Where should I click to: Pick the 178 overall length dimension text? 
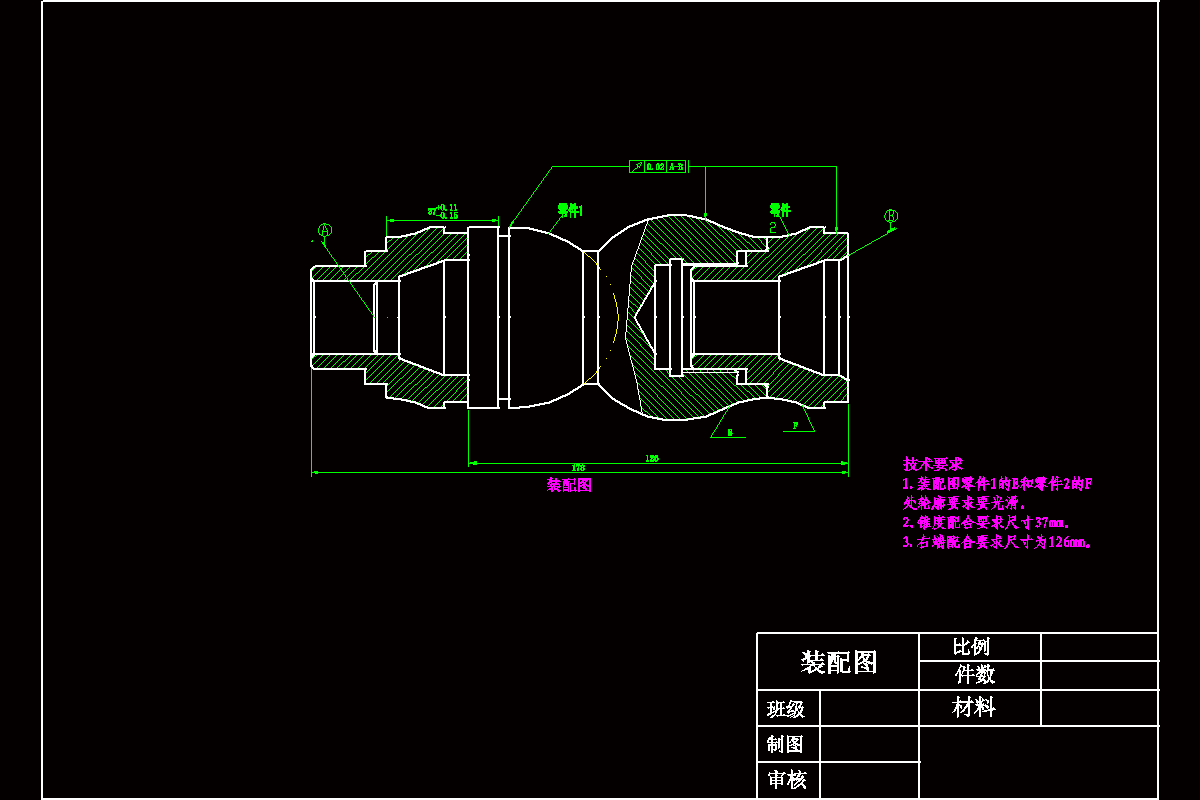[x=578, y=468]
